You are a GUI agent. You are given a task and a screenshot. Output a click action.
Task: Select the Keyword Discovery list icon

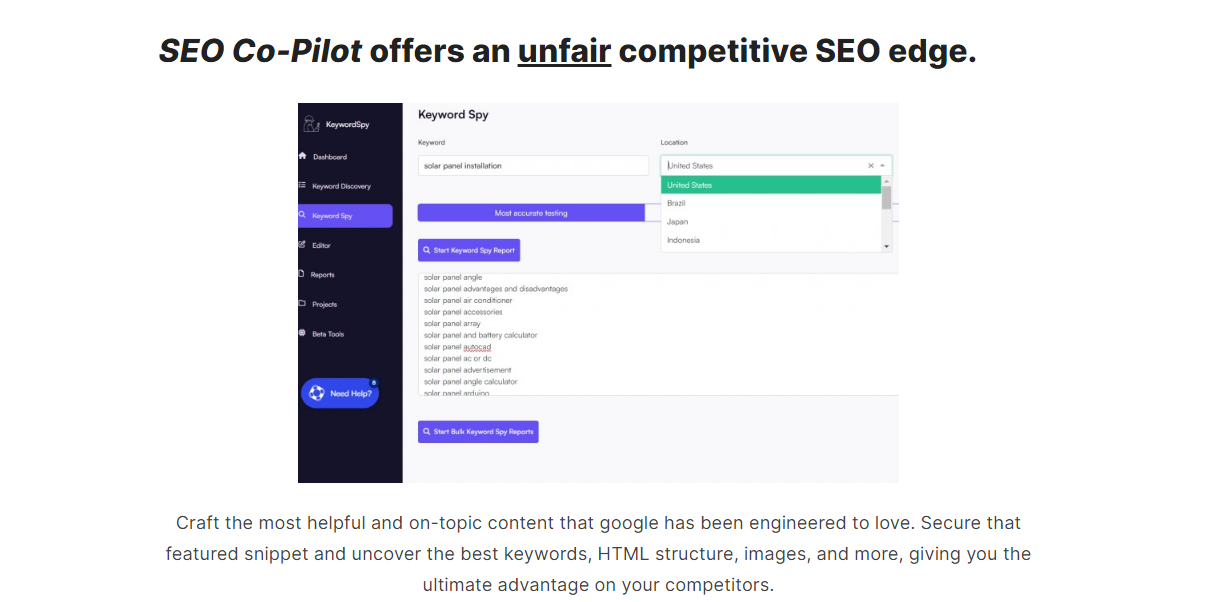click(303, 186)
